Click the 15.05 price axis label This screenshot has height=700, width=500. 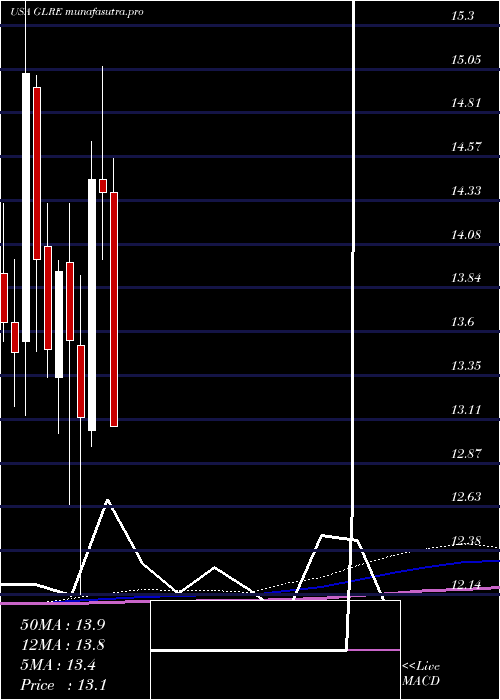(x=466, y=60)
